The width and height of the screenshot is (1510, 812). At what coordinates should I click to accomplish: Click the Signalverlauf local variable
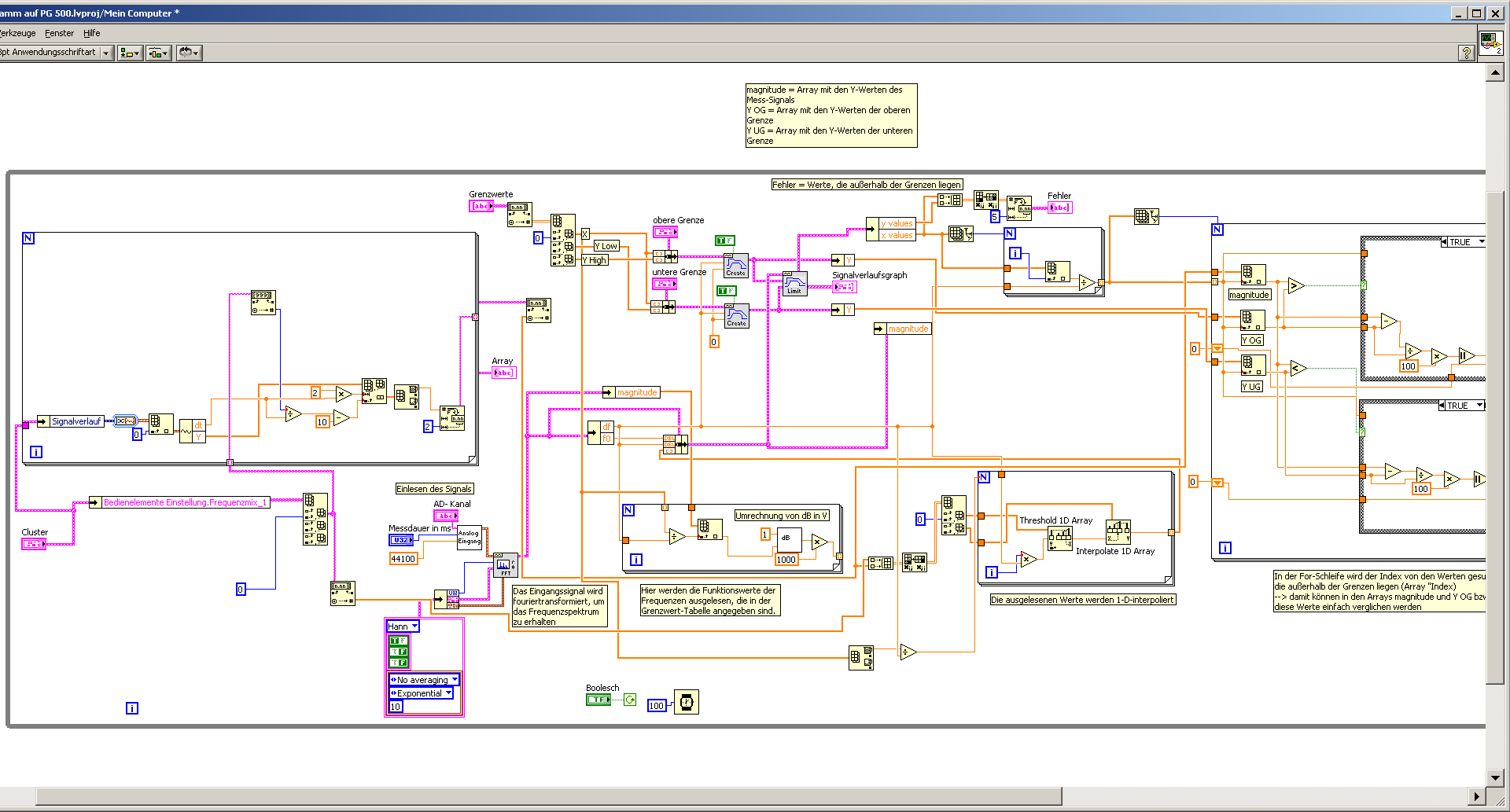[71, 421]
